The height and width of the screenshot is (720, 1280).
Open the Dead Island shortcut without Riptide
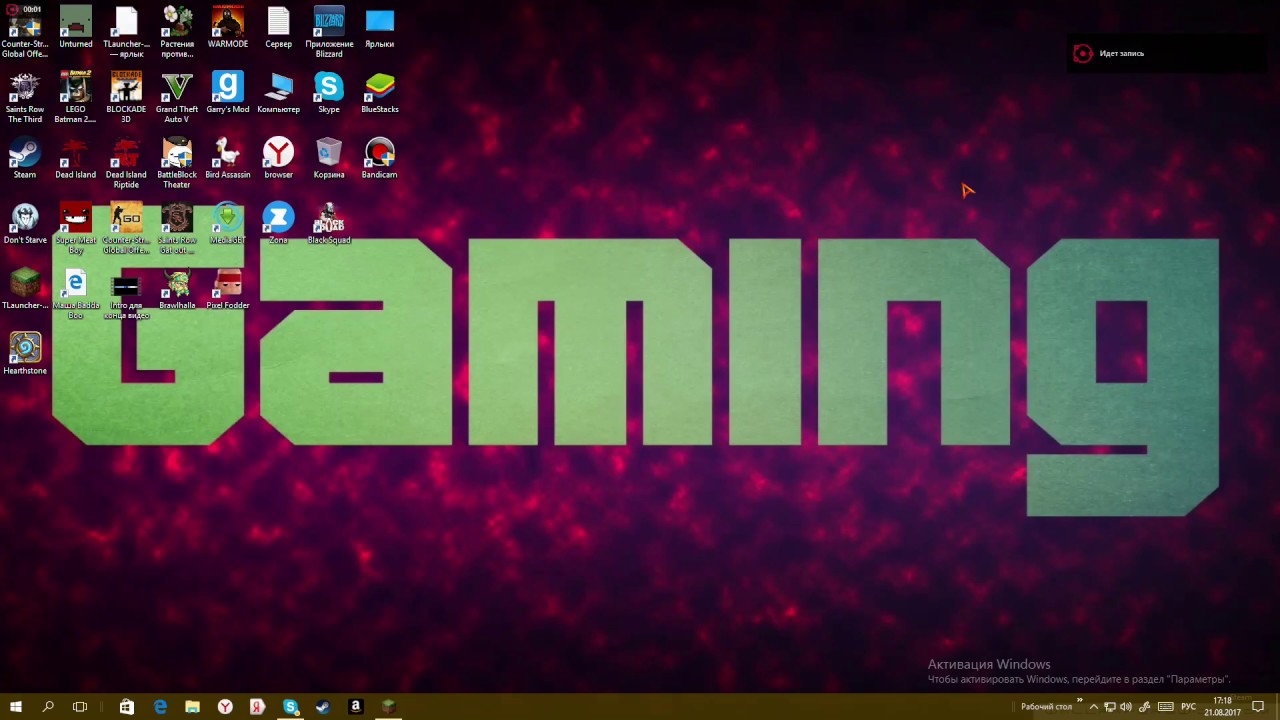(75, 158)
